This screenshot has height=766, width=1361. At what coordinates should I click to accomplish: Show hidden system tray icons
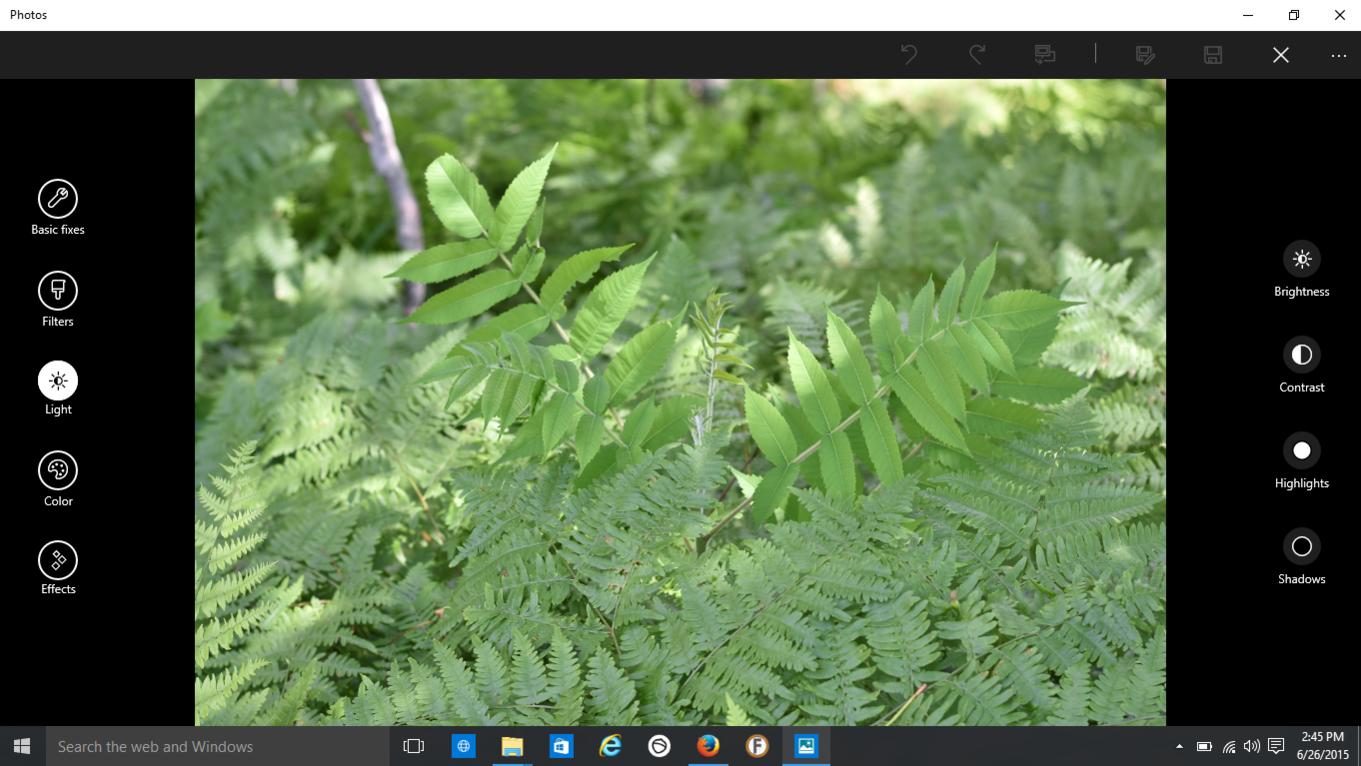point(1179,746)
